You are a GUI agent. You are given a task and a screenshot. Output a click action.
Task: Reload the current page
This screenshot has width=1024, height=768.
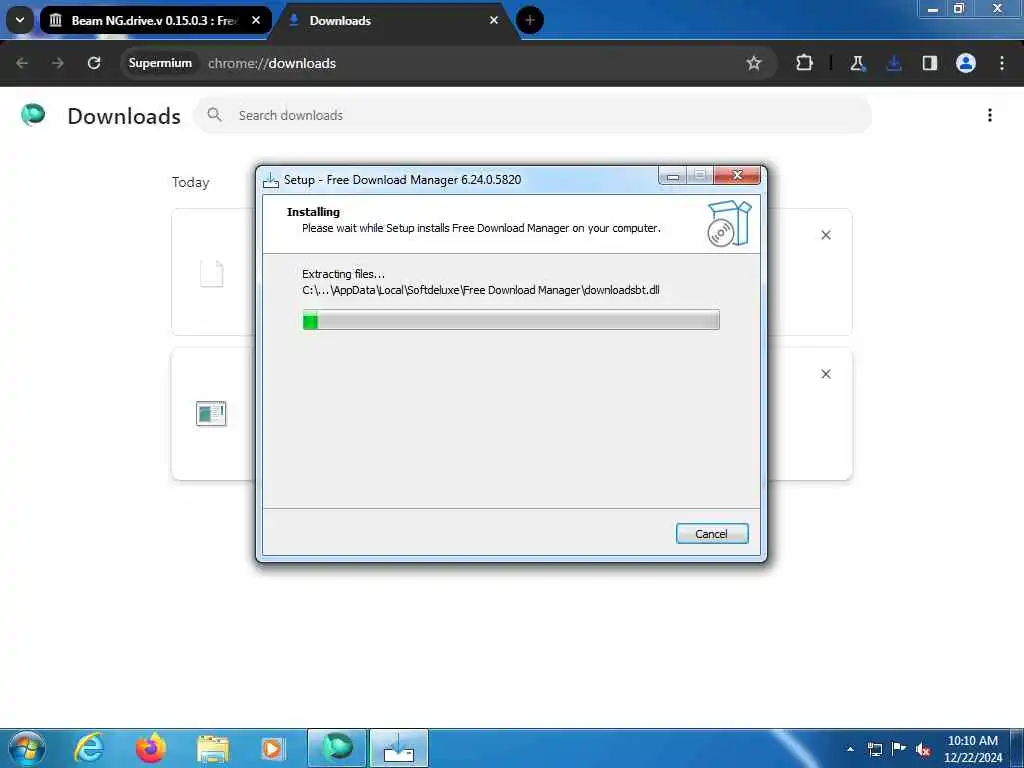tap(94, 63)
